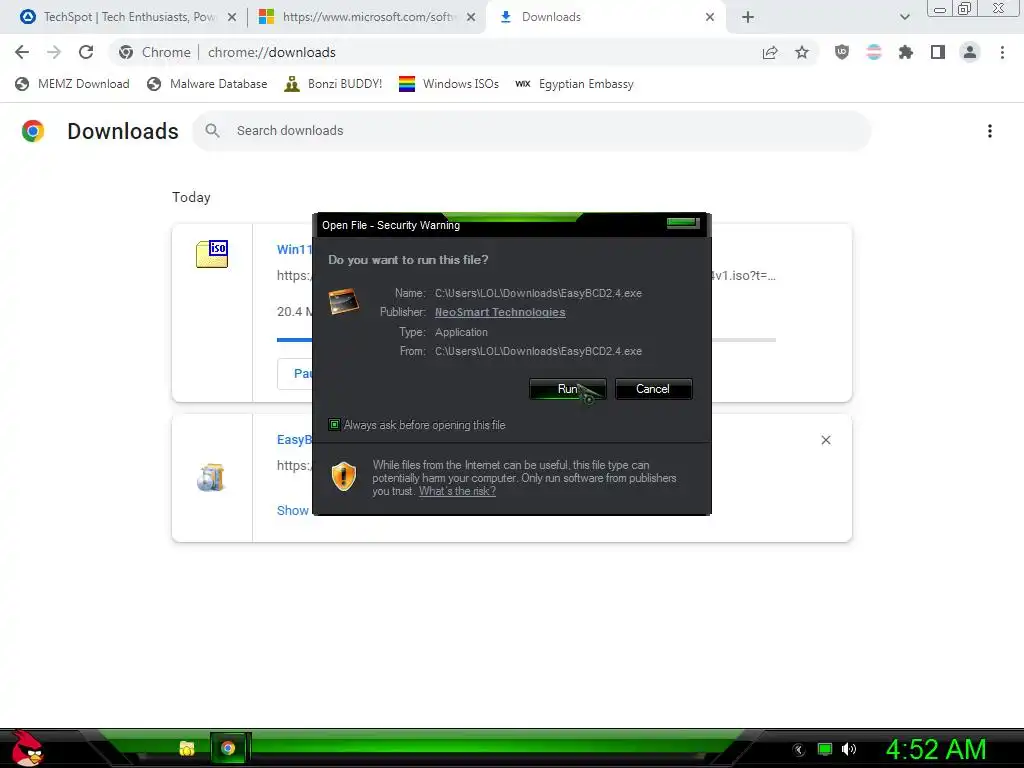Open Bonzi BUDDY! bookmark
This screenshot has width=1024, height=768.
[333, 84]
